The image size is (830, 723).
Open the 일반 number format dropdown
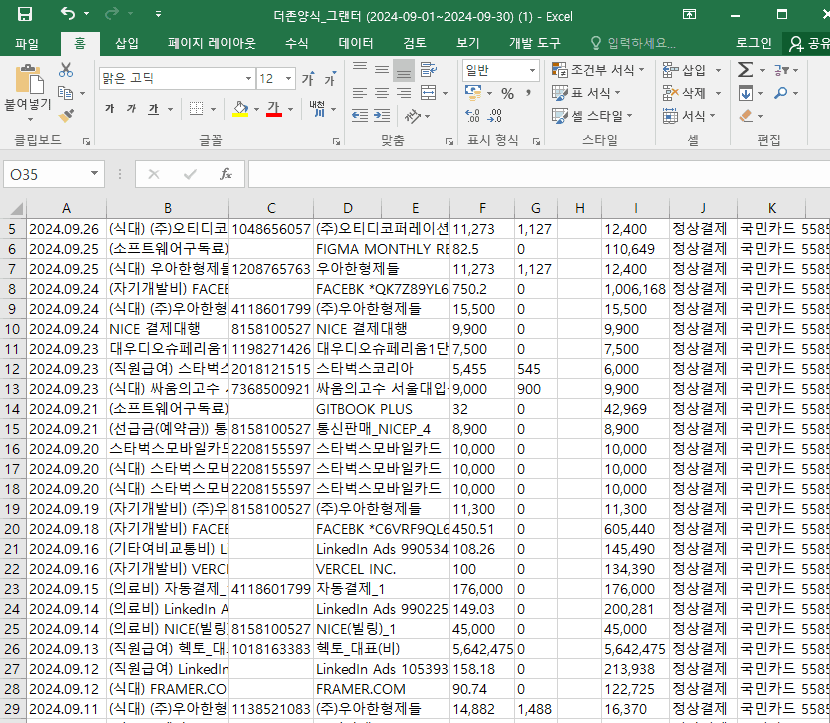[532, 70]
